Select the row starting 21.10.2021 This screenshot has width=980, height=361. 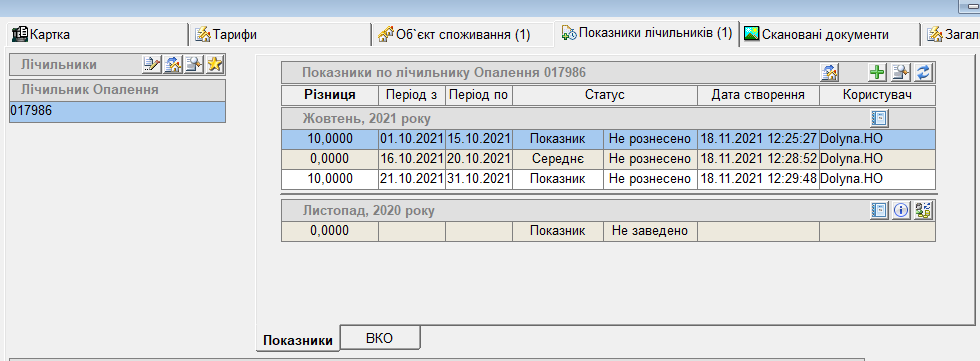(x=608, y=179)
